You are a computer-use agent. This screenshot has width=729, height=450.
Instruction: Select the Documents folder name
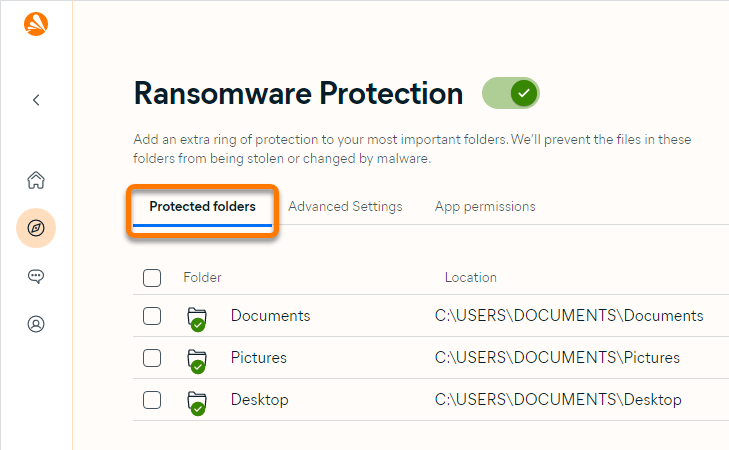(x=270, y=316)
